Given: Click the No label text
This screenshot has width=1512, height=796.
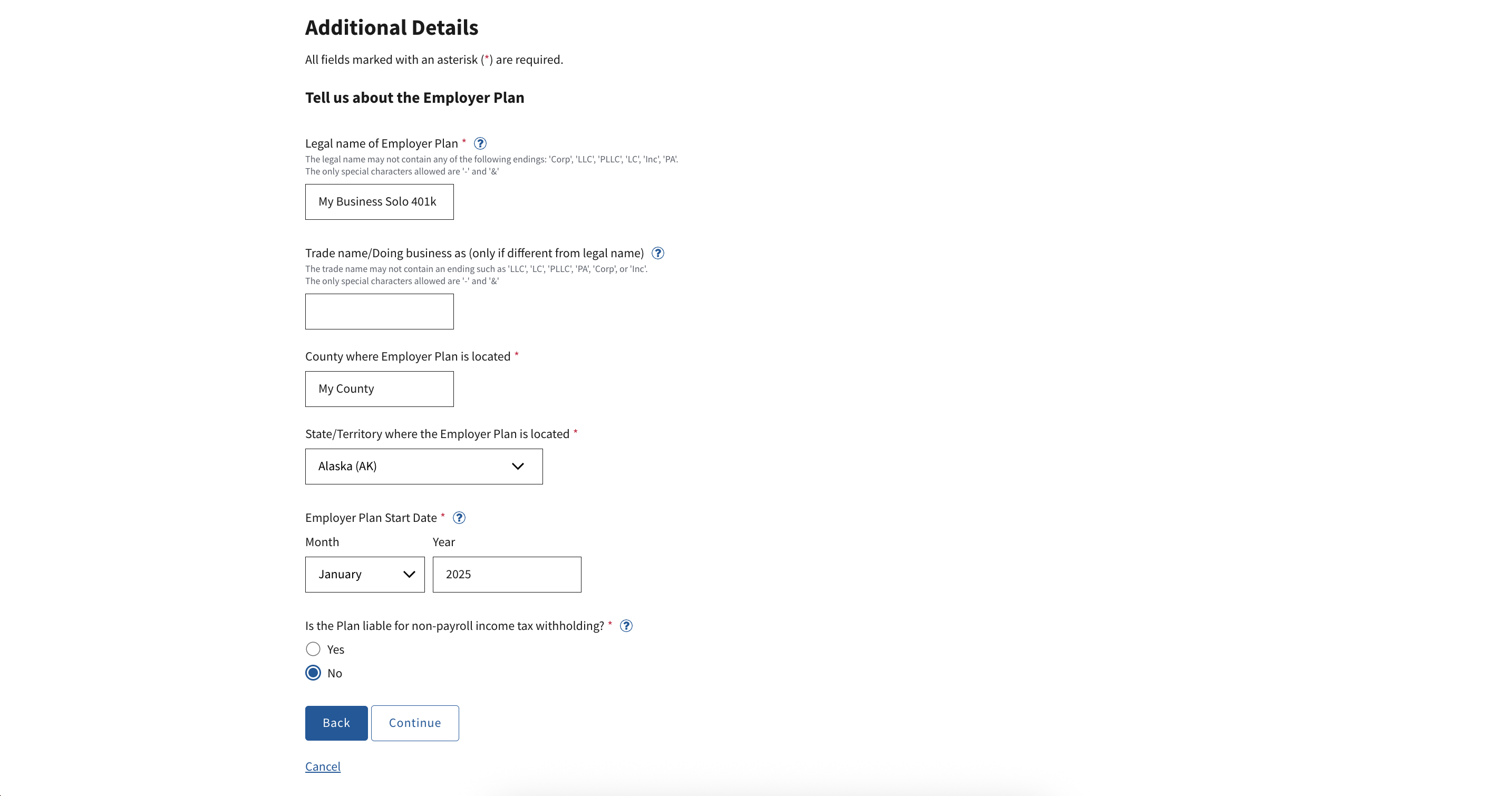Looking at the screenshot, I should click(335, 673).
